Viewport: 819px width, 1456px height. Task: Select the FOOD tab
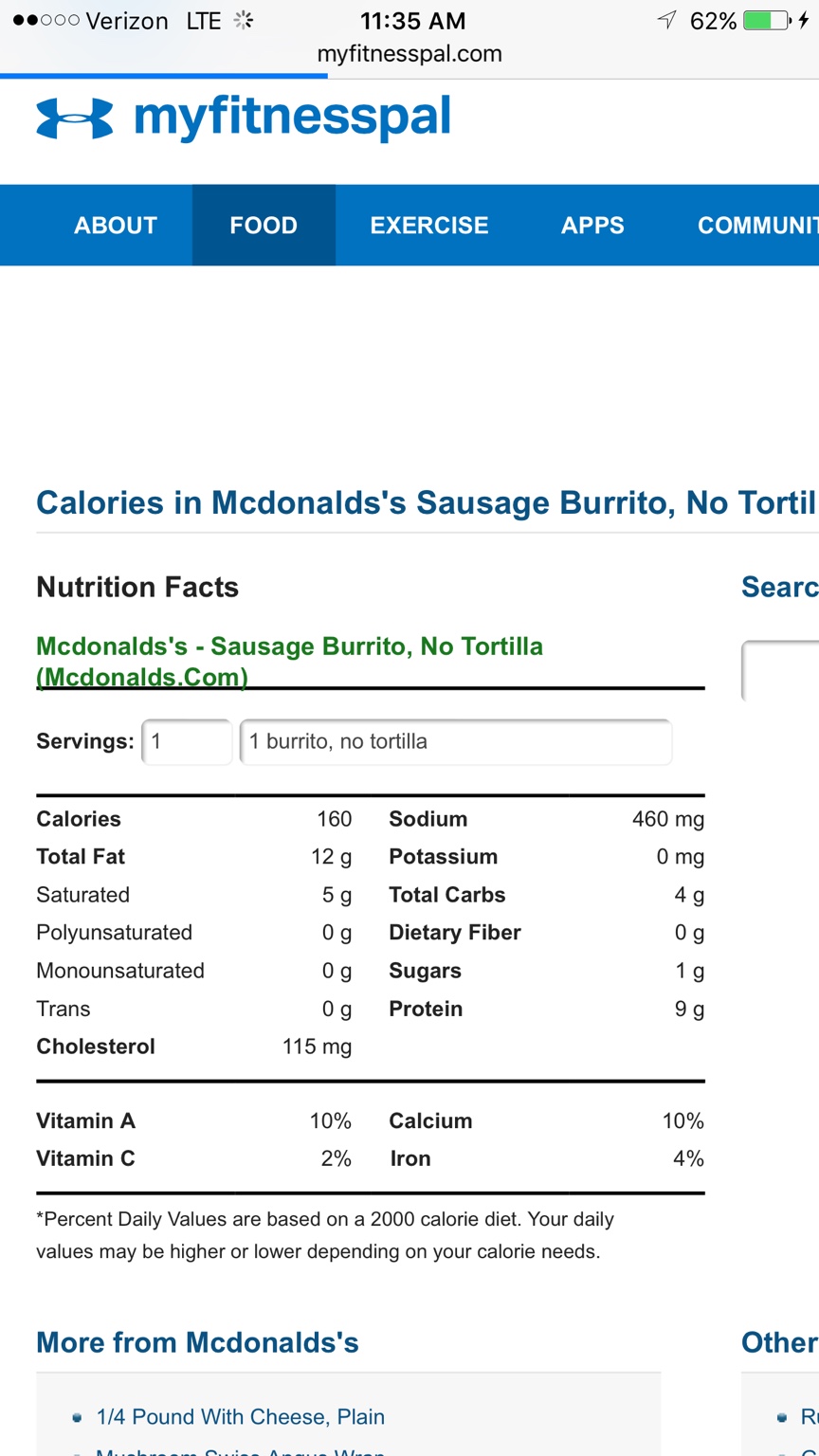(x=264, y=226)
